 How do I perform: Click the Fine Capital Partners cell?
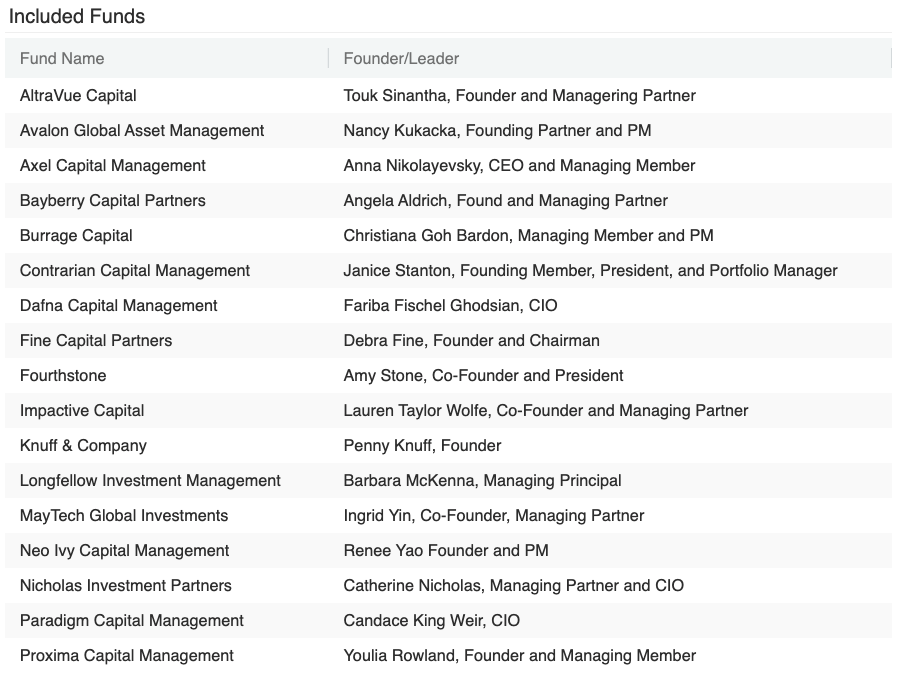click(x=96, y=341)
